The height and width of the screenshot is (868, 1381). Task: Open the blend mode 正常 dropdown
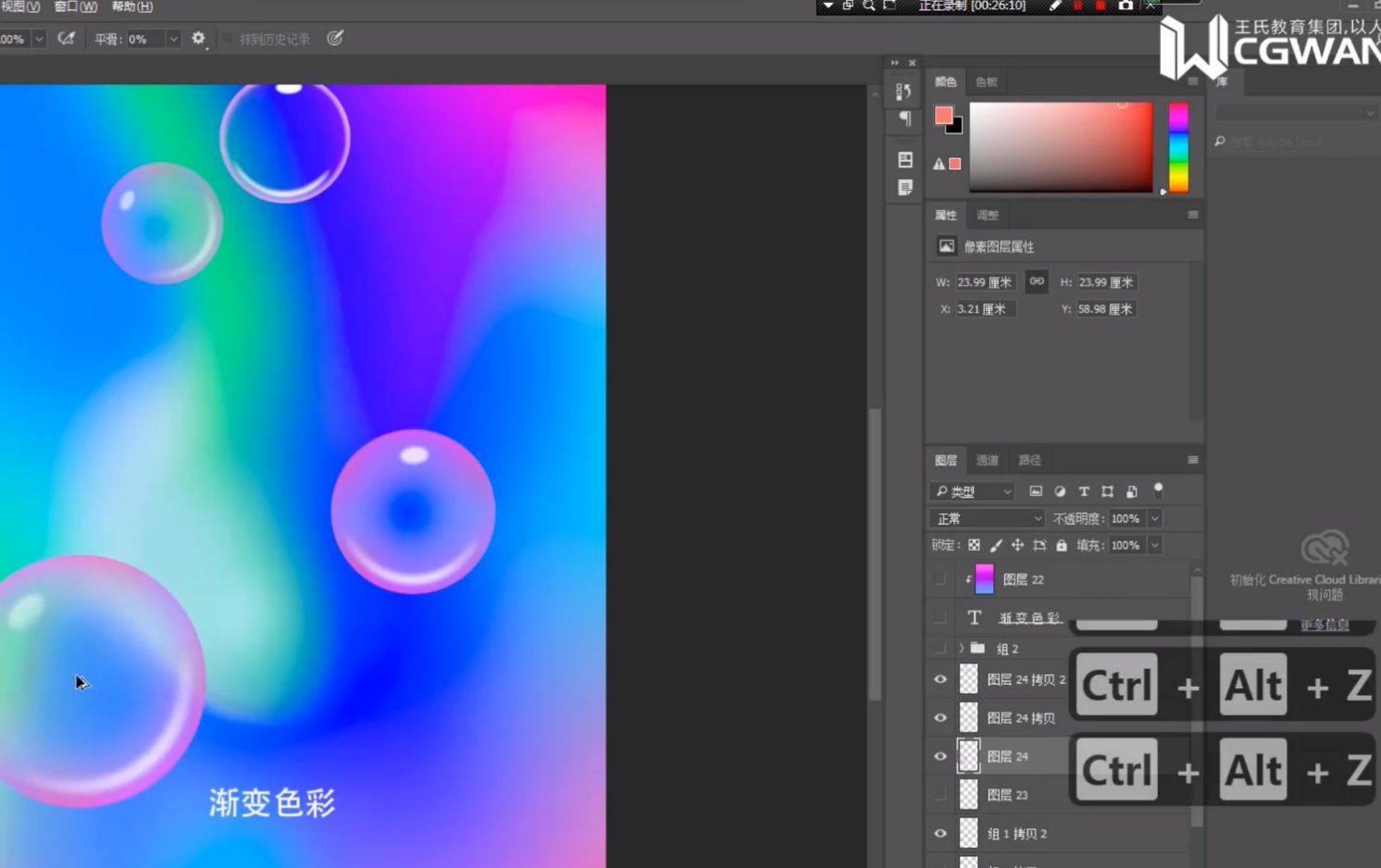pos(986,518)
